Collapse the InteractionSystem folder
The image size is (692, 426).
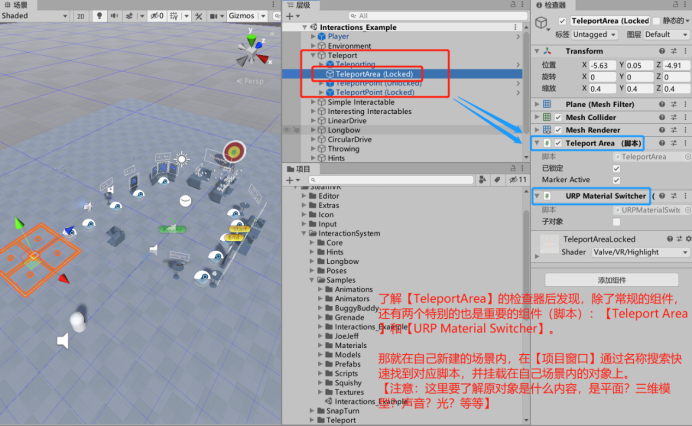tap(304, 233)
